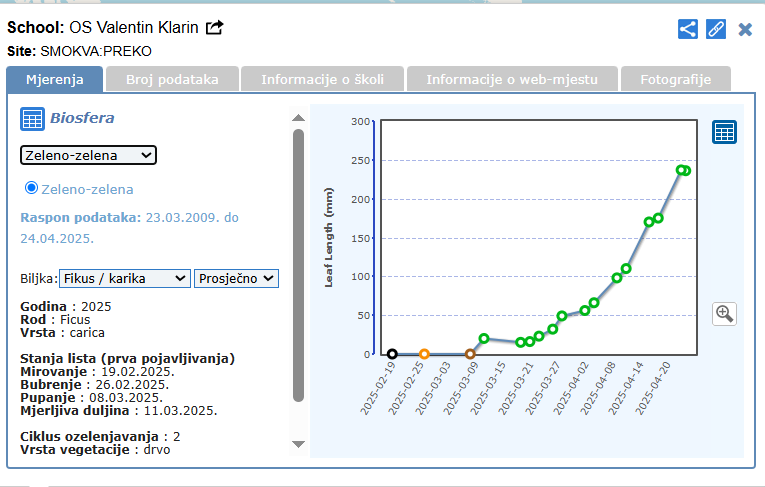
Task: Select the Informacije o web-mjestu tab
Action: pos(512,79)
